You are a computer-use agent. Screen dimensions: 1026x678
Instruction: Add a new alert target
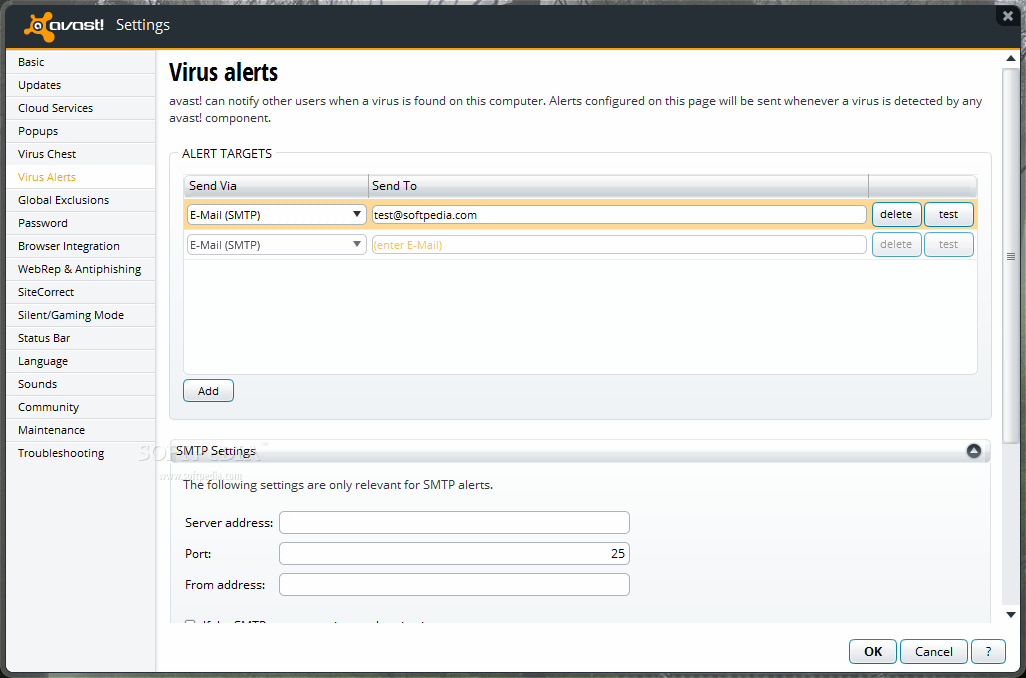[x=208, y=391]
